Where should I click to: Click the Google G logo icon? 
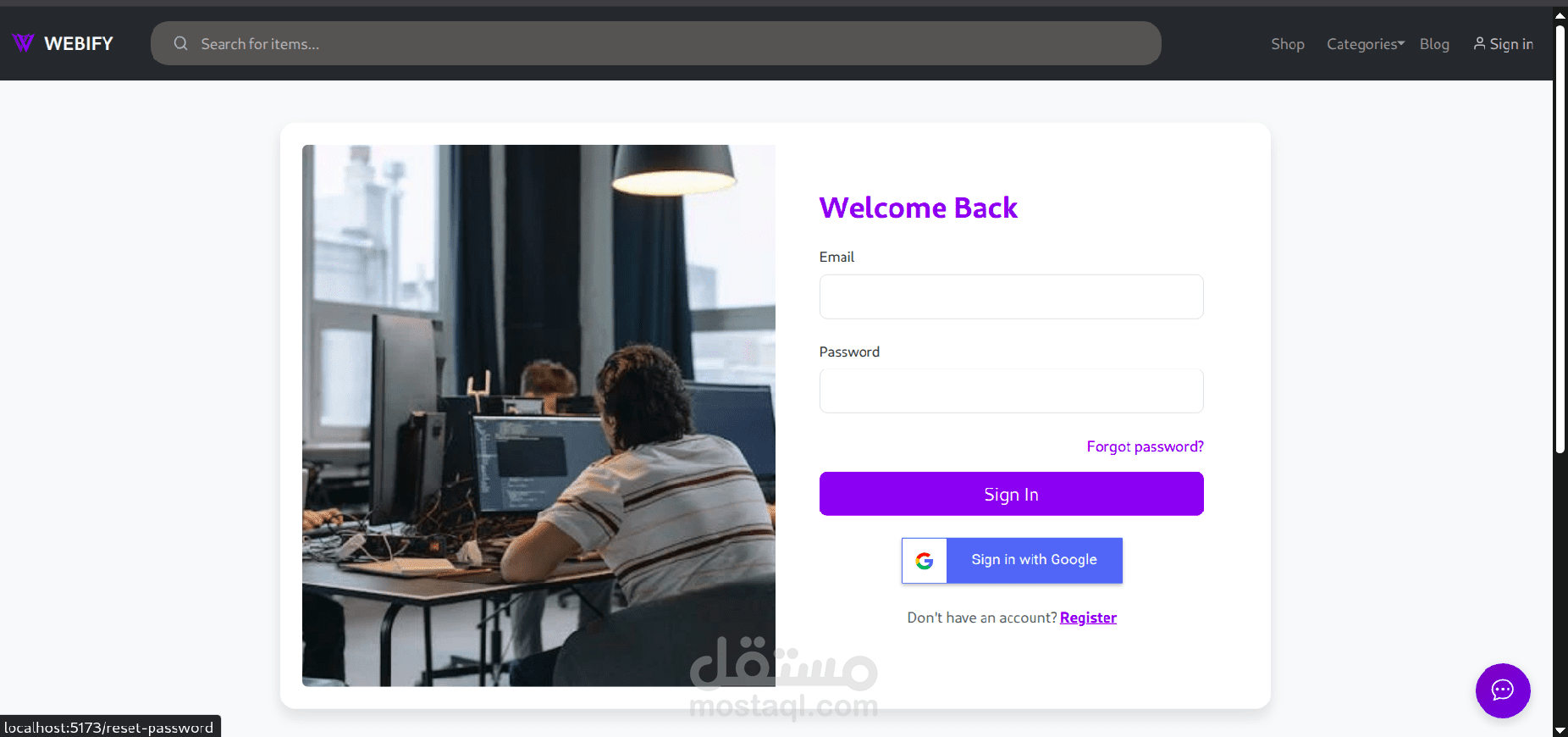[925, 561]
